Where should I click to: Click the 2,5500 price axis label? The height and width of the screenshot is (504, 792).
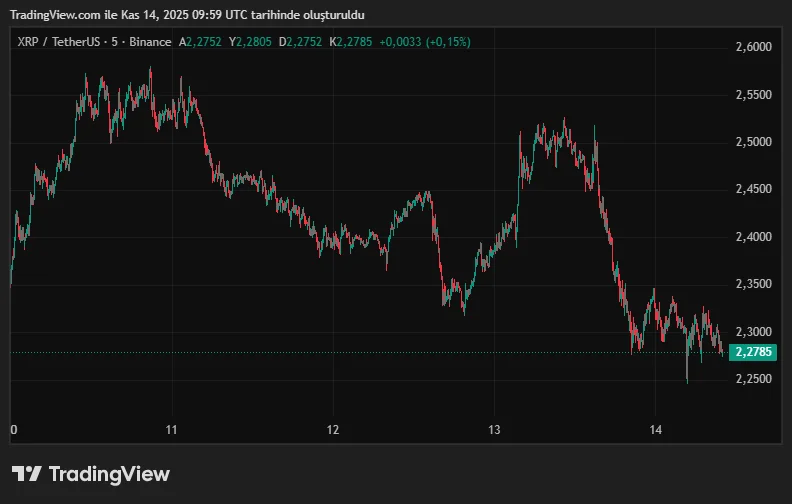[753, 95]
